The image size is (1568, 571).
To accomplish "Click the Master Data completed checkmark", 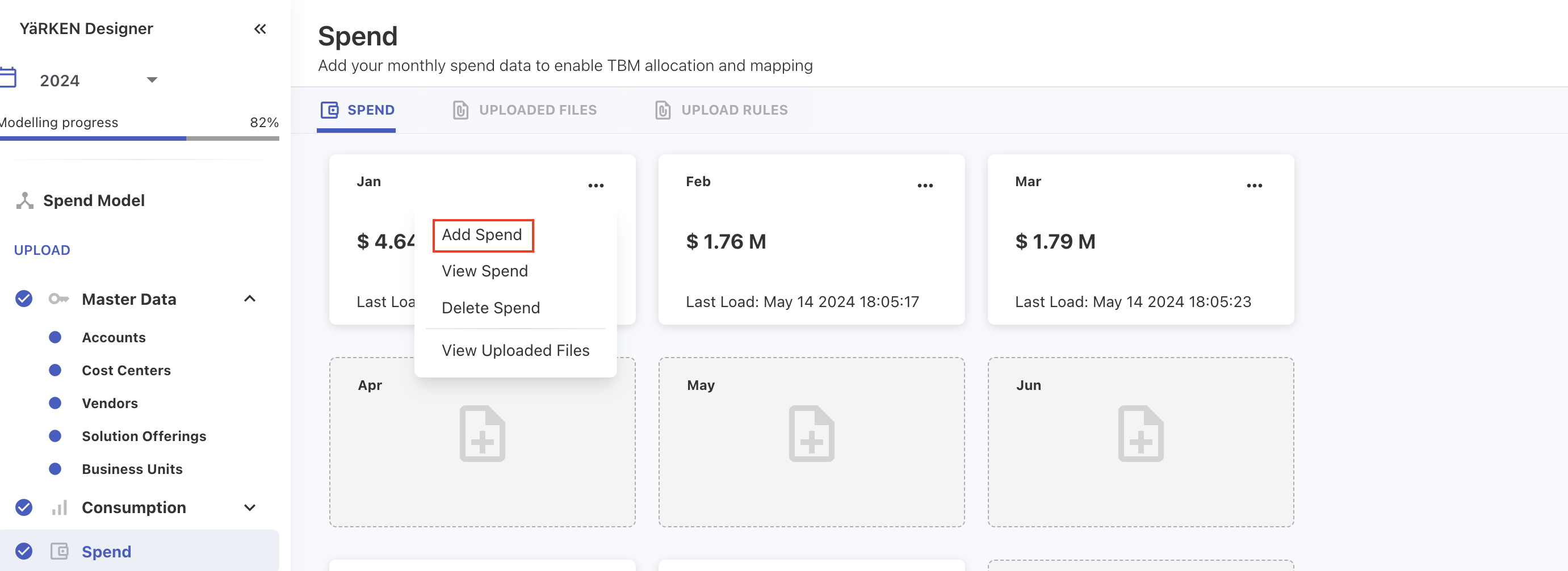I will click(24, 299).
